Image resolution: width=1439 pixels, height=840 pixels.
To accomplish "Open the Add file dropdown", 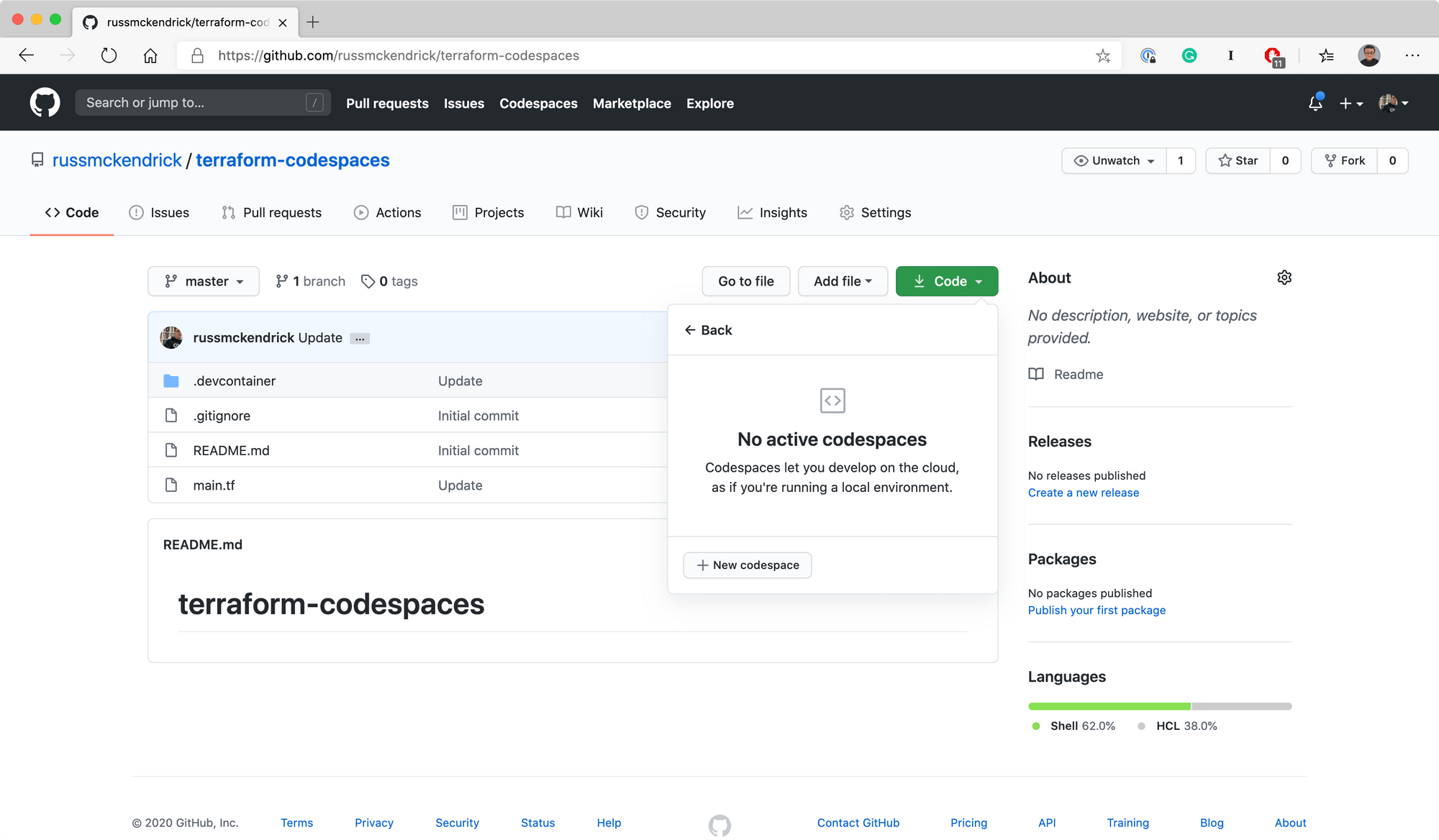I will pos(843,281).
